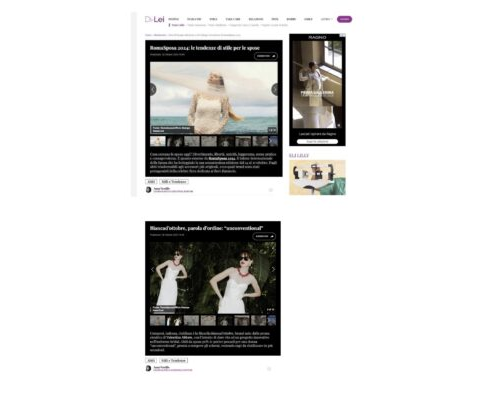Click the white collection button in Ragno ad

[317, 141]
